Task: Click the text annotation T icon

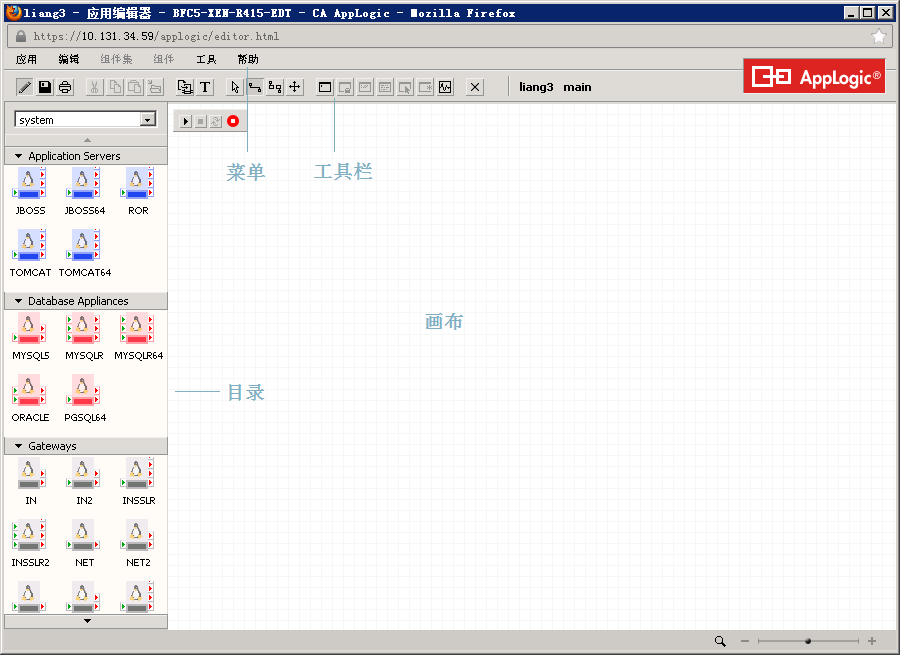Action: 205,87
